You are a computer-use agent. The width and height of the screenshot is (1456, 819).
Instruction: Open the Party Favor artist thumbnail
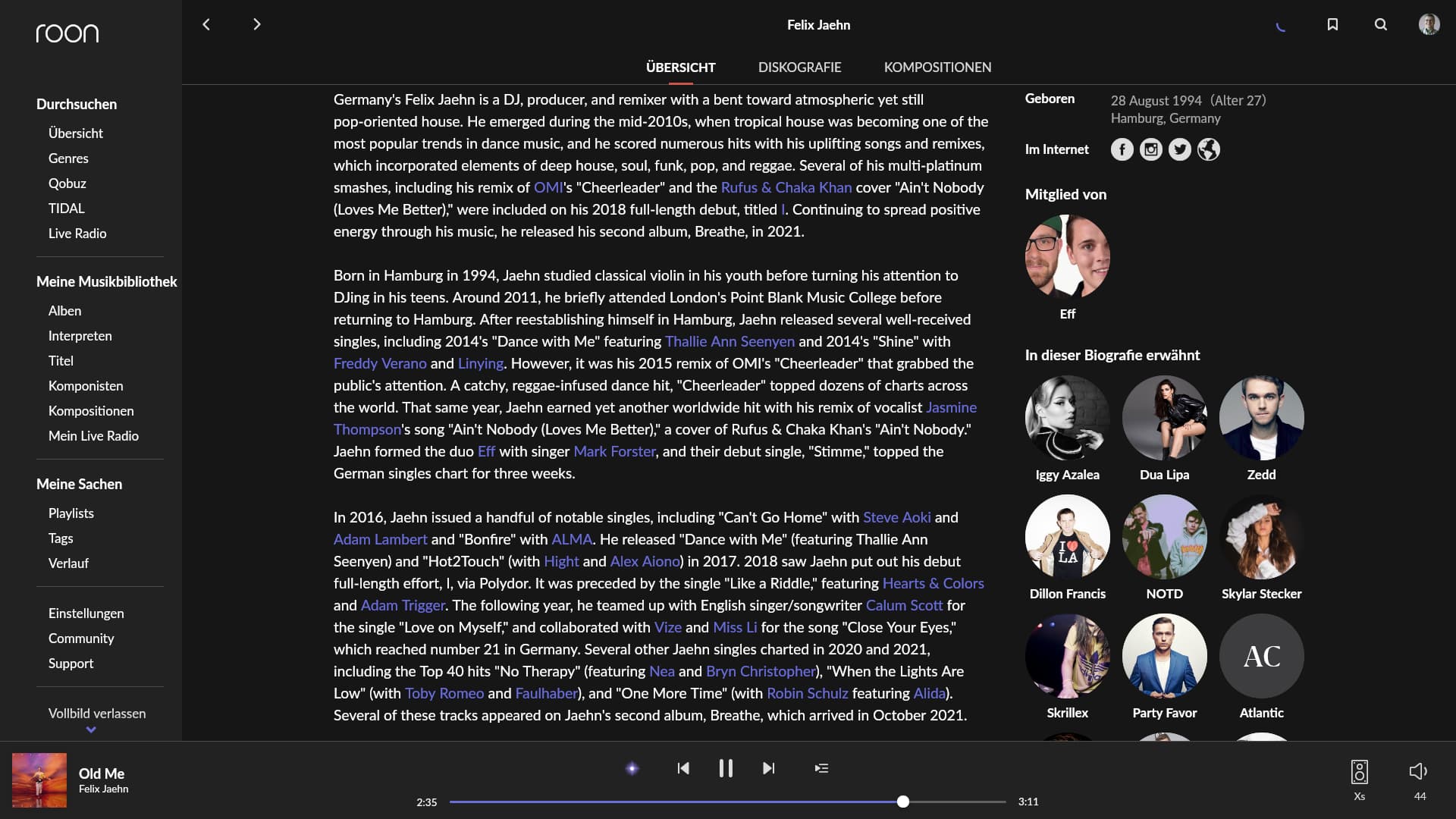click(x=1164, y=656)
